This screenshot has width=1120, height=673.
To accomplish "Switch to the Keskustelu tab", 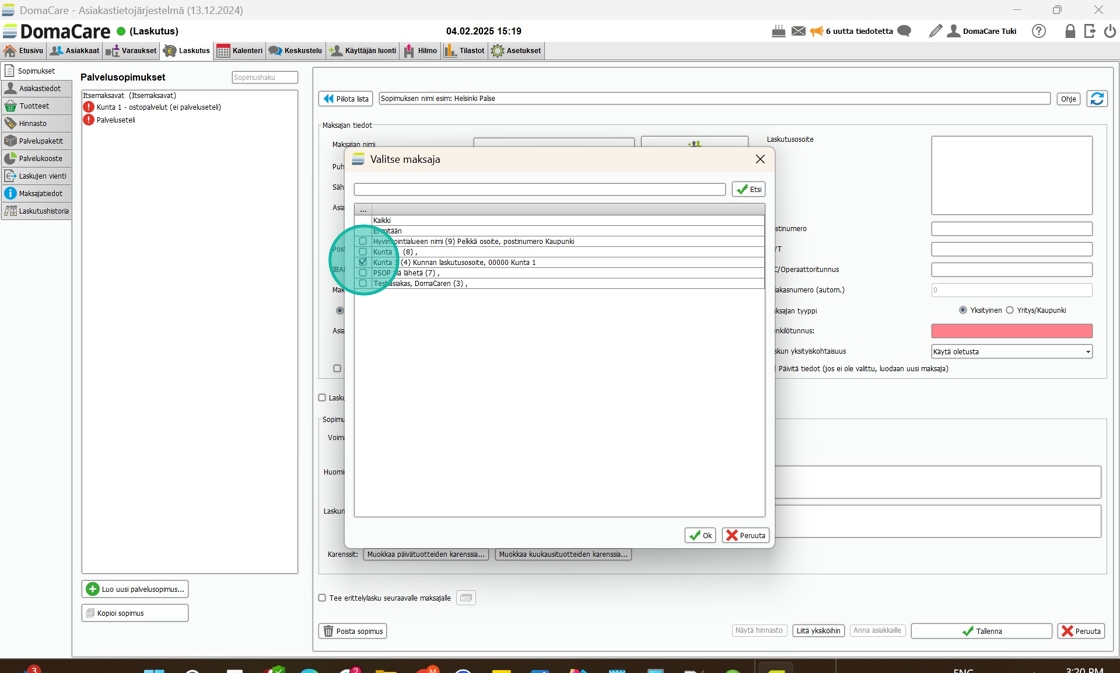I will (296, 51).
